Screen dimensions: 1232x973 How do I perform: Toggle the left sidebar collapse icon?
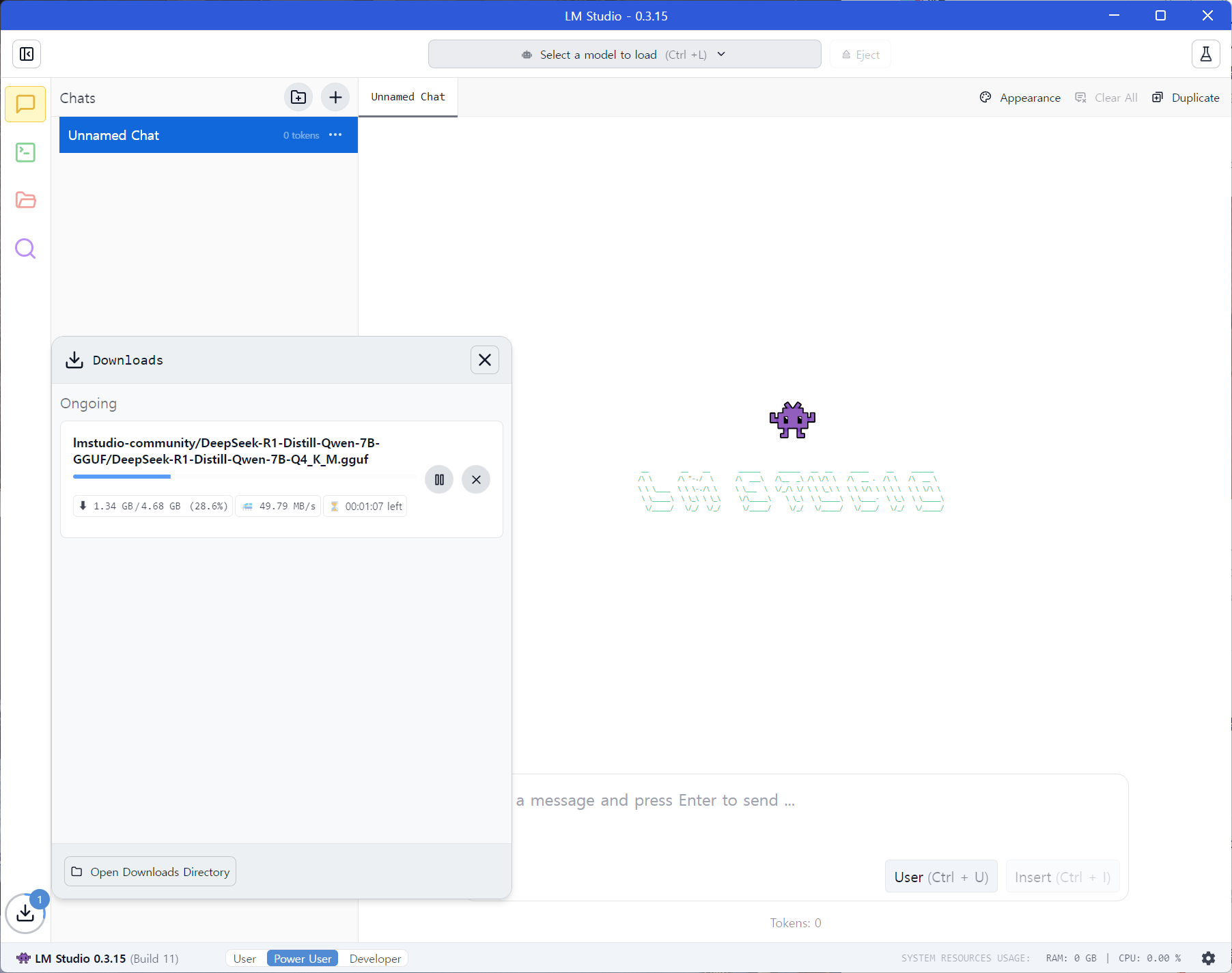pos(27,54)
